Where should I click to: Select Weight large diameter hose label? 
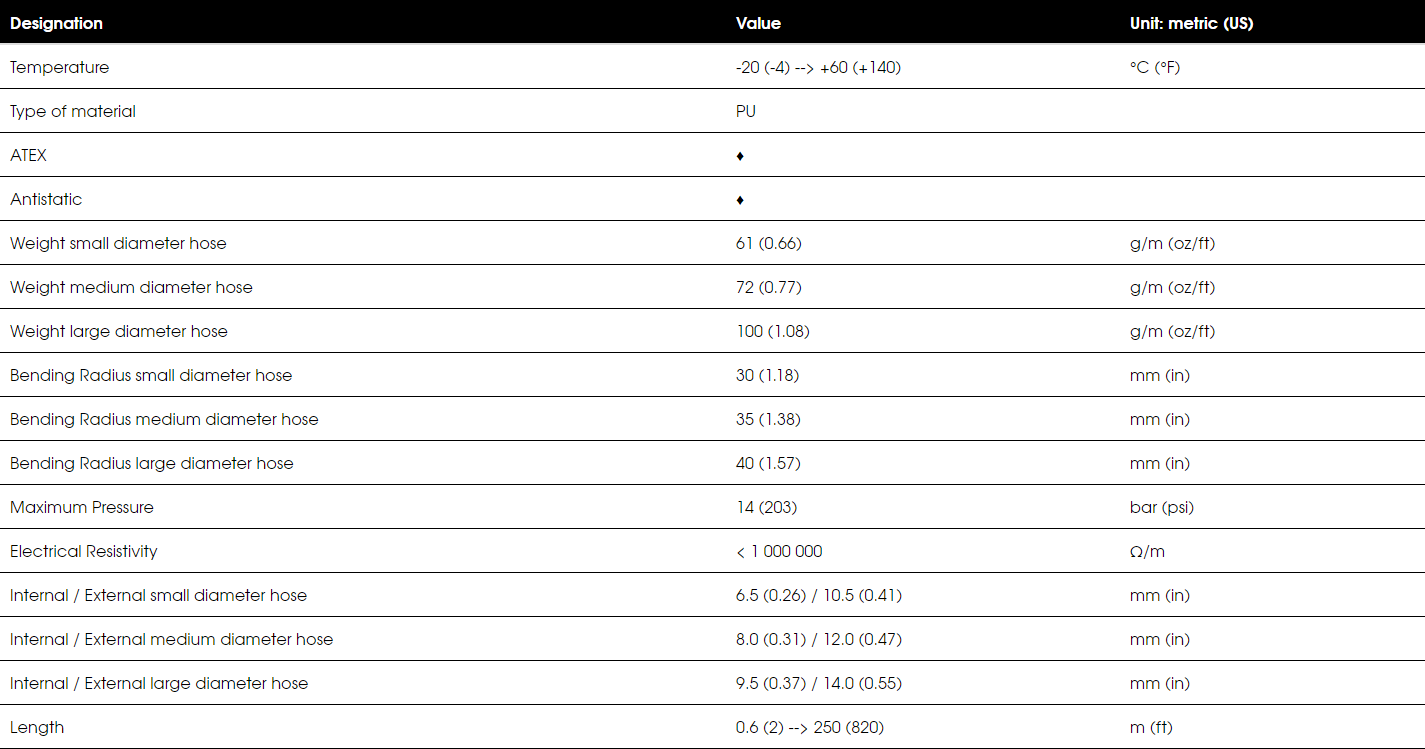coord(119,331)
